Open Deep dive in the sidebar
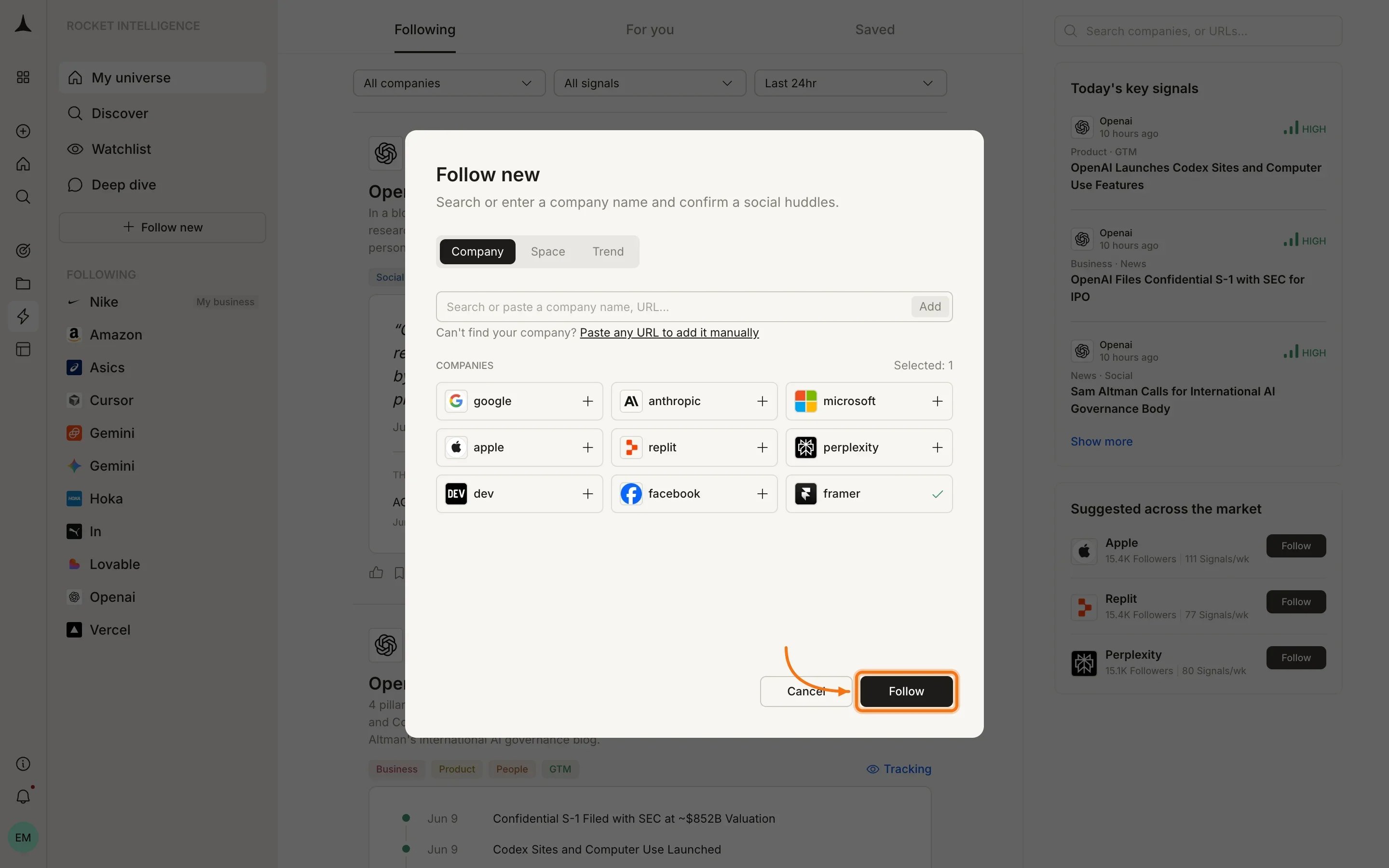Image resolution: width=1389 pixels, height=868 pixels. coord(163,184)
